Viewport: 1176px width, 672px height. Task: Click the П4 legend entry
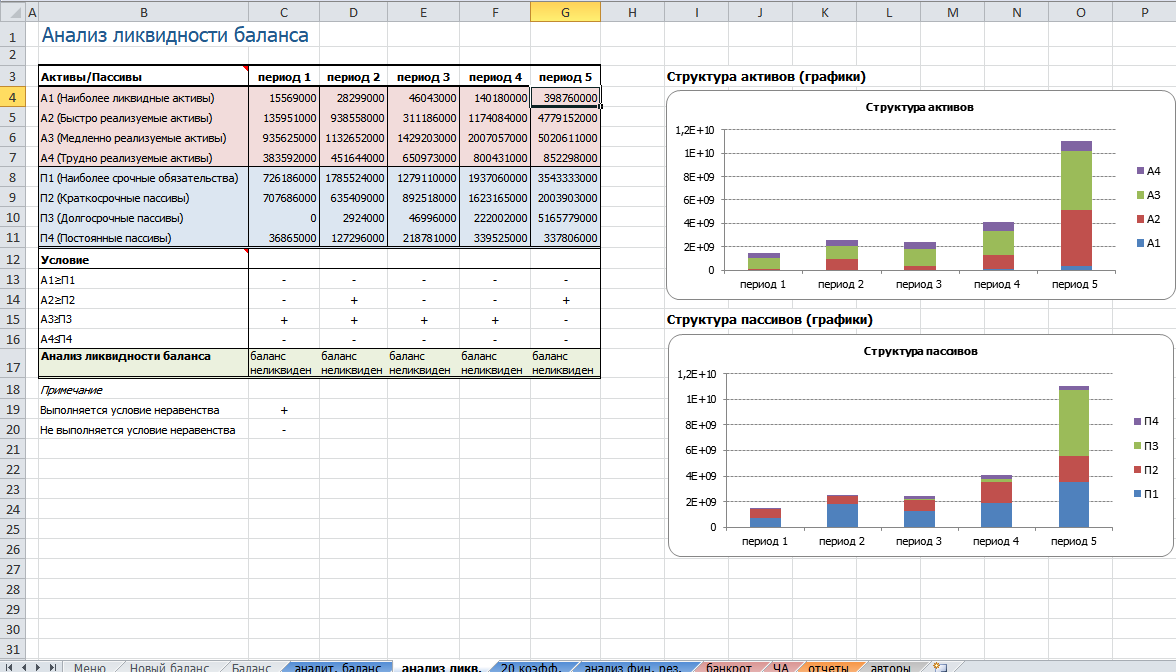(1147, 422)
